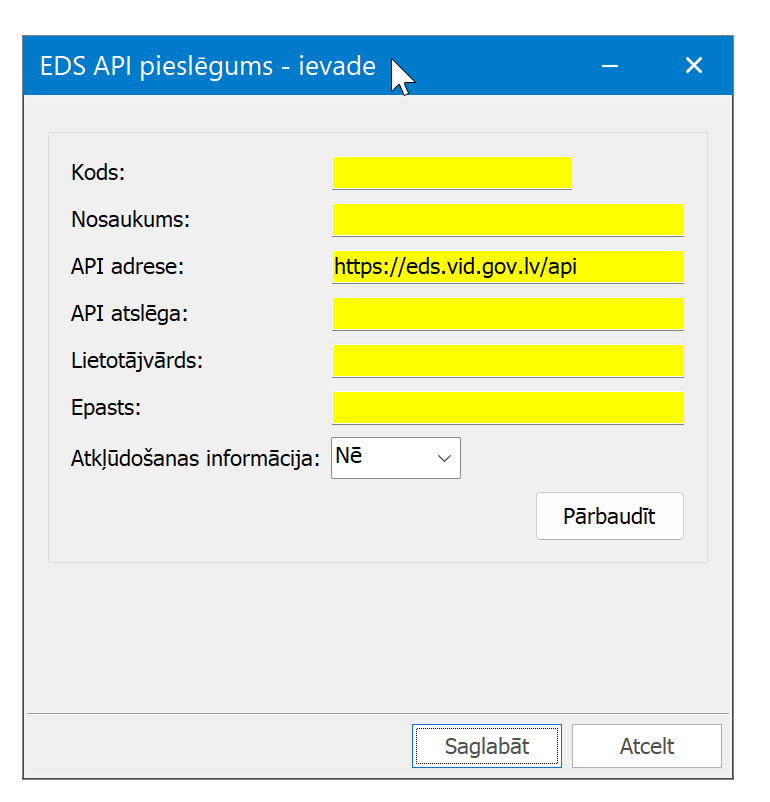Screen dimensions: 770x802
Task: Select the Nosaukums text box
Action: (508, 219)
